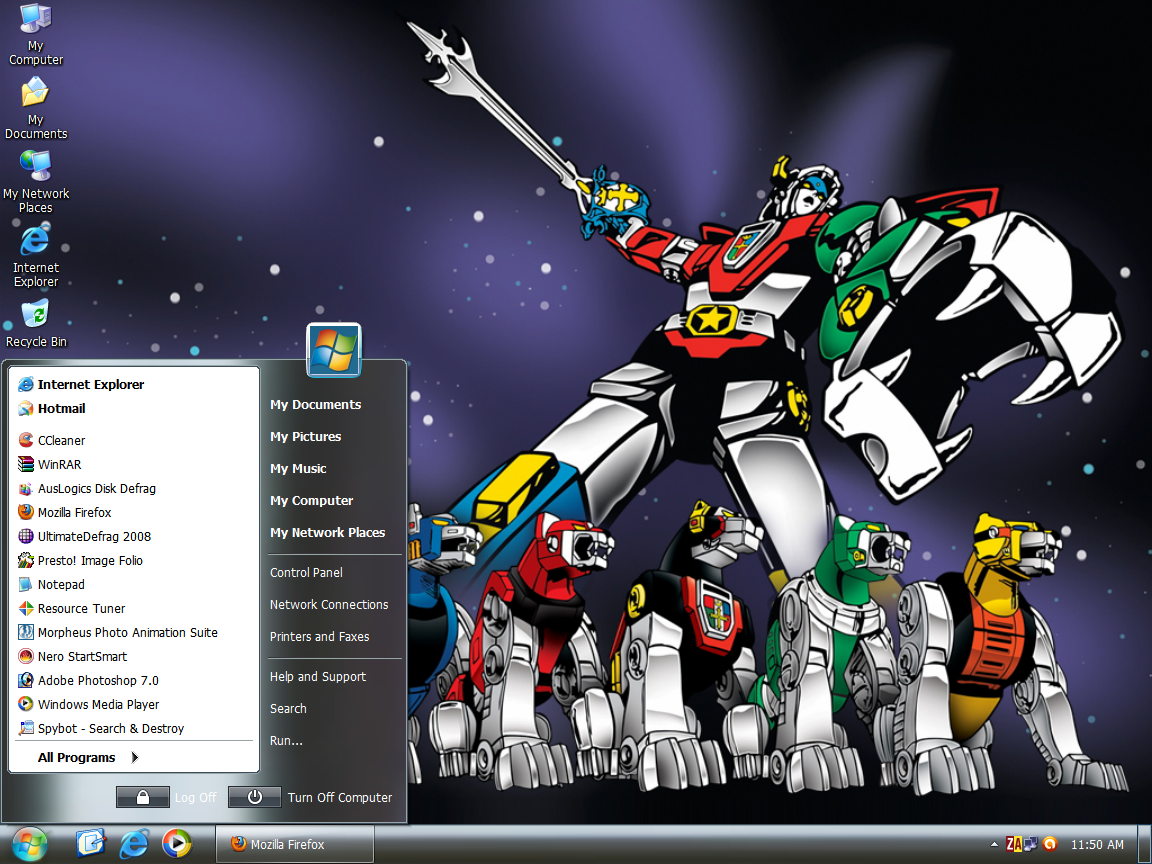Viewport: 1152px width, 864px height.
Task: Open Network Connections
Action: [329, 605]
